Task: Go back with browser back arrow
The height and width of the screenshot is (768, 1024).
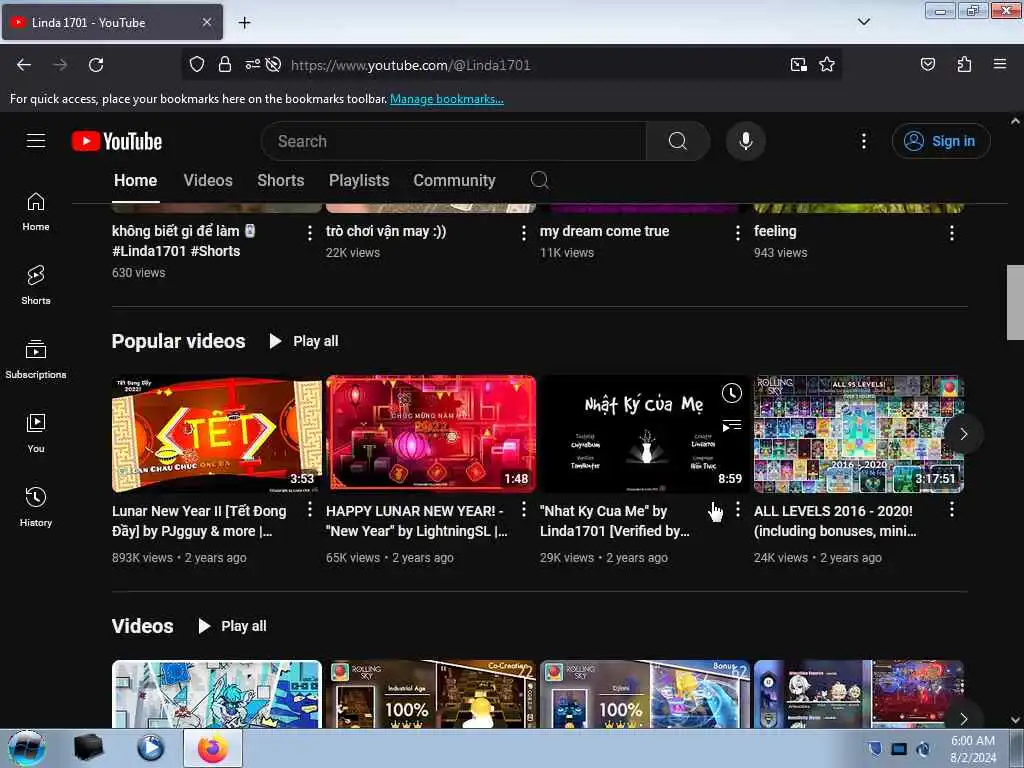Action: tap(24, 65)
